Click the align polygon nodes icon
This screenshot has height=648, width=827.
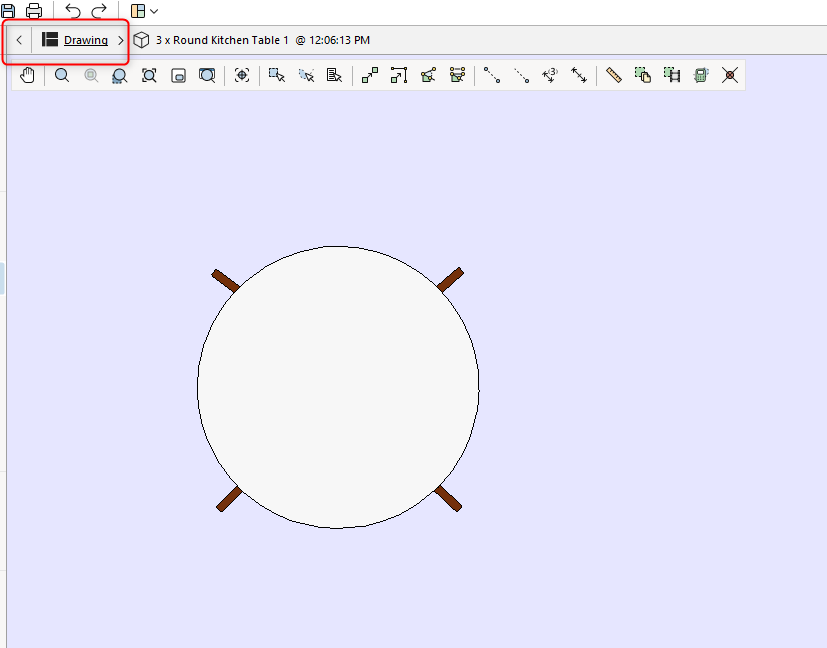tap(457, 74)
